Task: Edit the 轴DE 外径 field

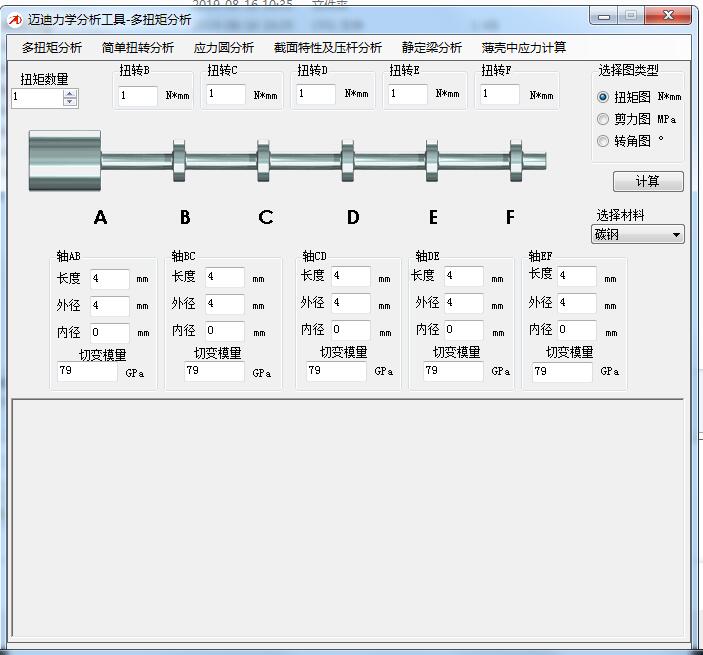Action: tap(464, 304)
